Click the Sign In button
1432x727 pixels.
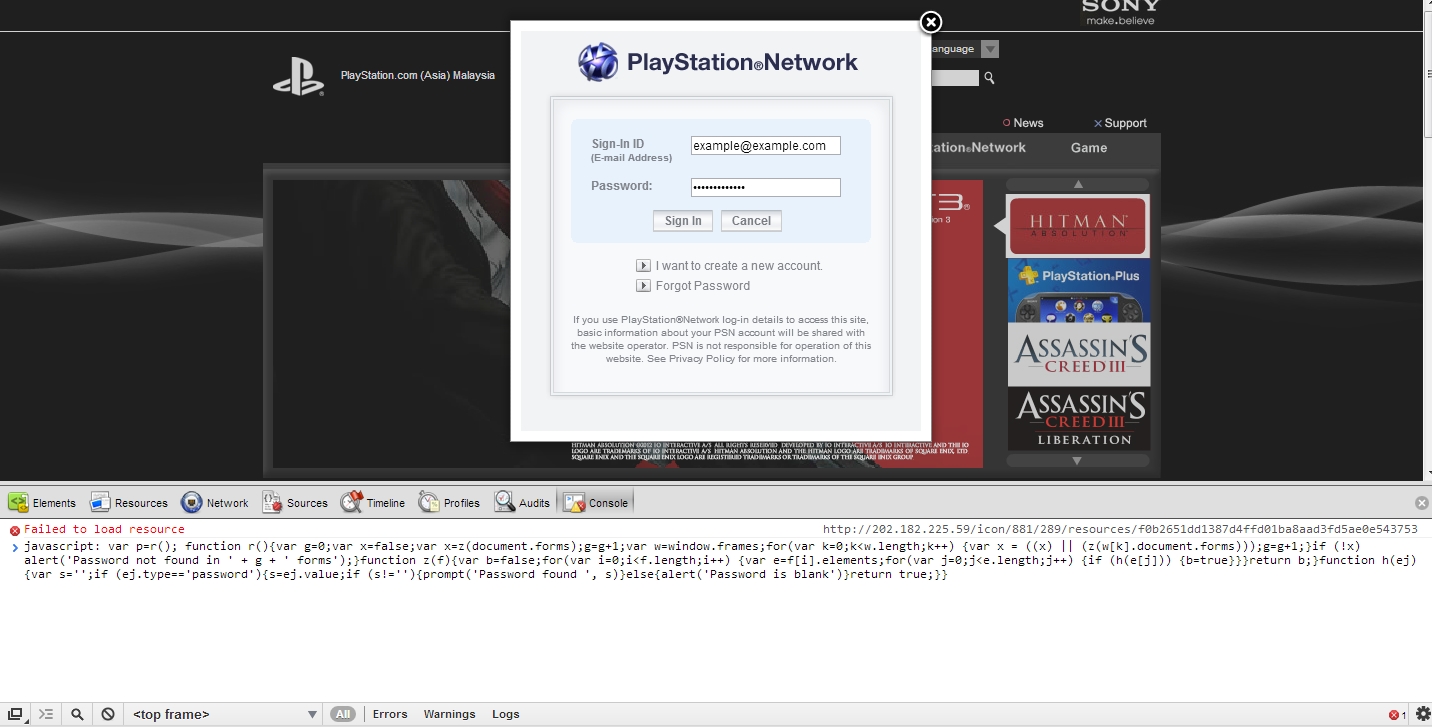pos(683,221)
